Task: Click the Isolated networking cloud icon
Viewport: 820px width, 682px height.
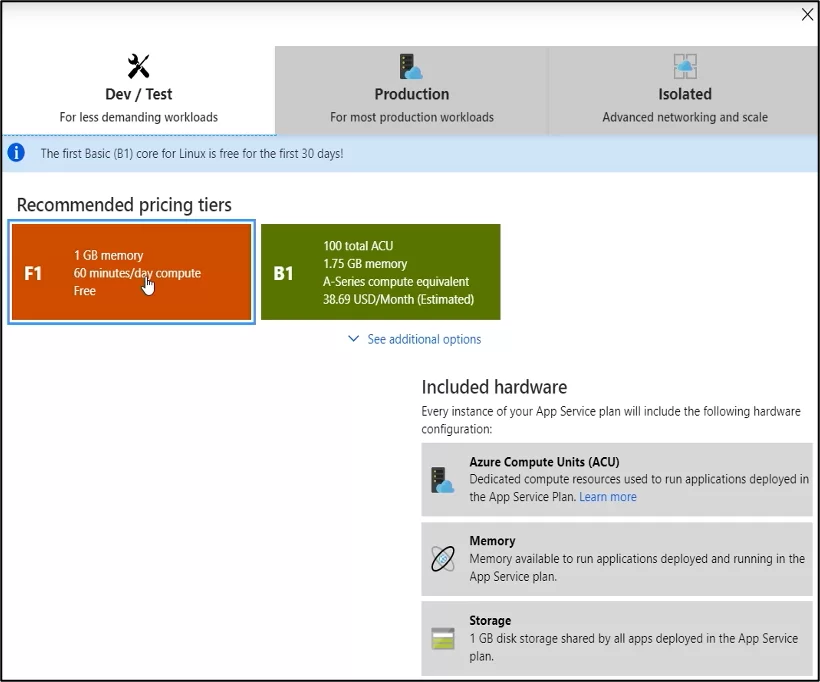Action: (685, 66)
